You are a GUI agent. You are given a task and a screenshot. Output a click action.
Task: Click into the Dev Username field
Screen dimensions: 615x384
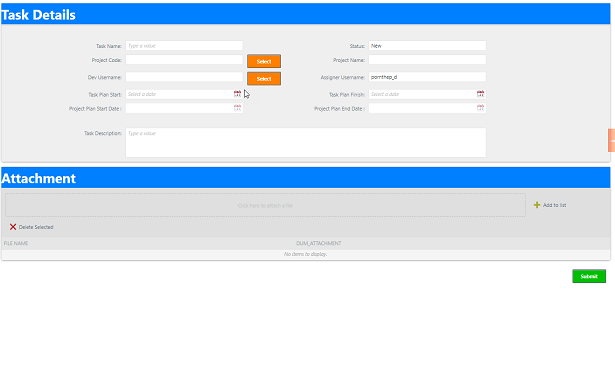coord(184,77)
